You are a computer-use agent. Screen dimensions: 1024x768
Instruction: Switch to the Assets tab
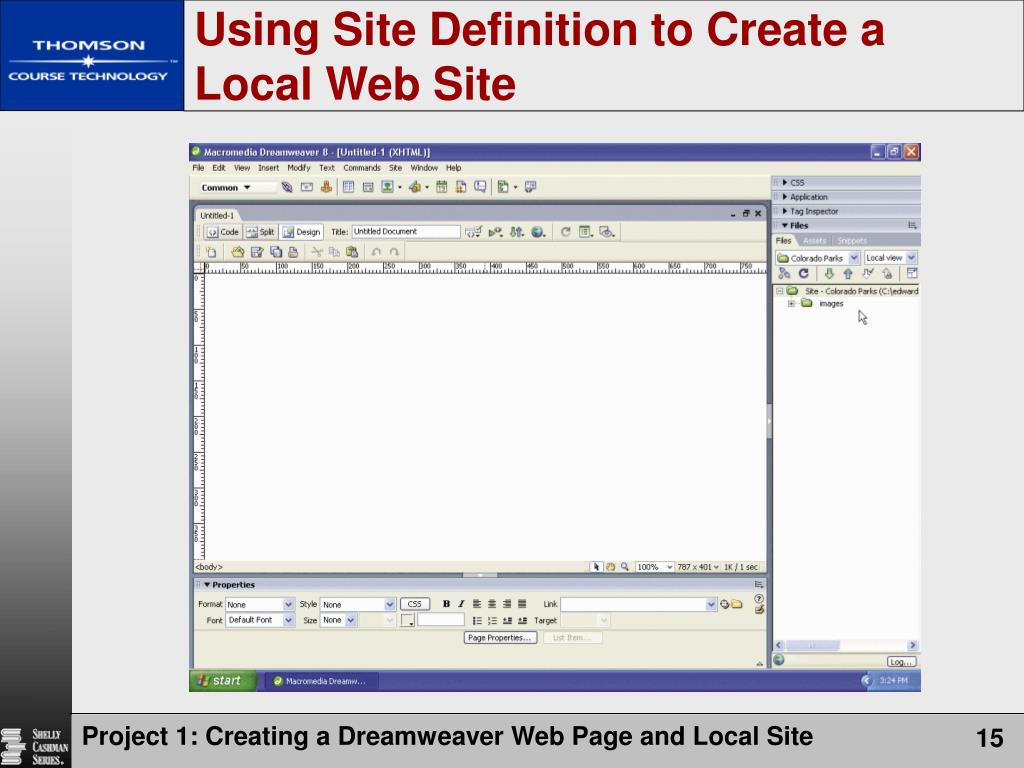click(x=814, y=241)
